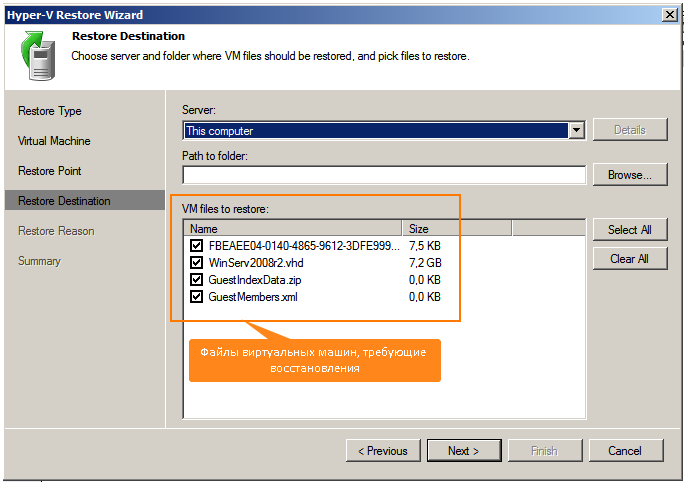
Task: Uncheck the WinServ2008r2.vhd file checkbox
Action: pos(196,262)
